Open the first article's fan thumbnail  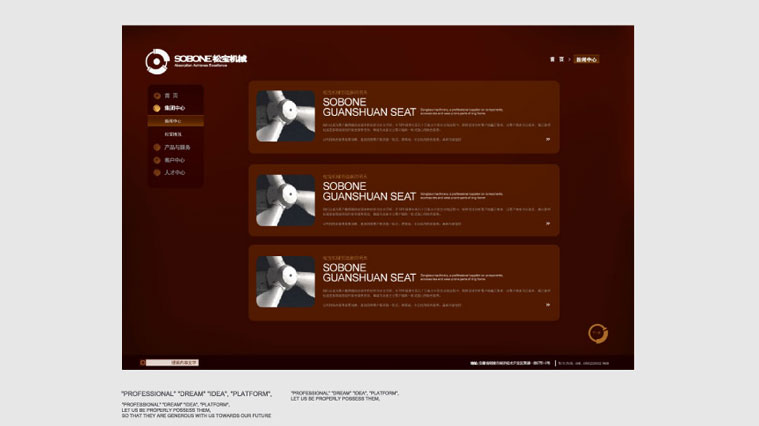point(285,117)
